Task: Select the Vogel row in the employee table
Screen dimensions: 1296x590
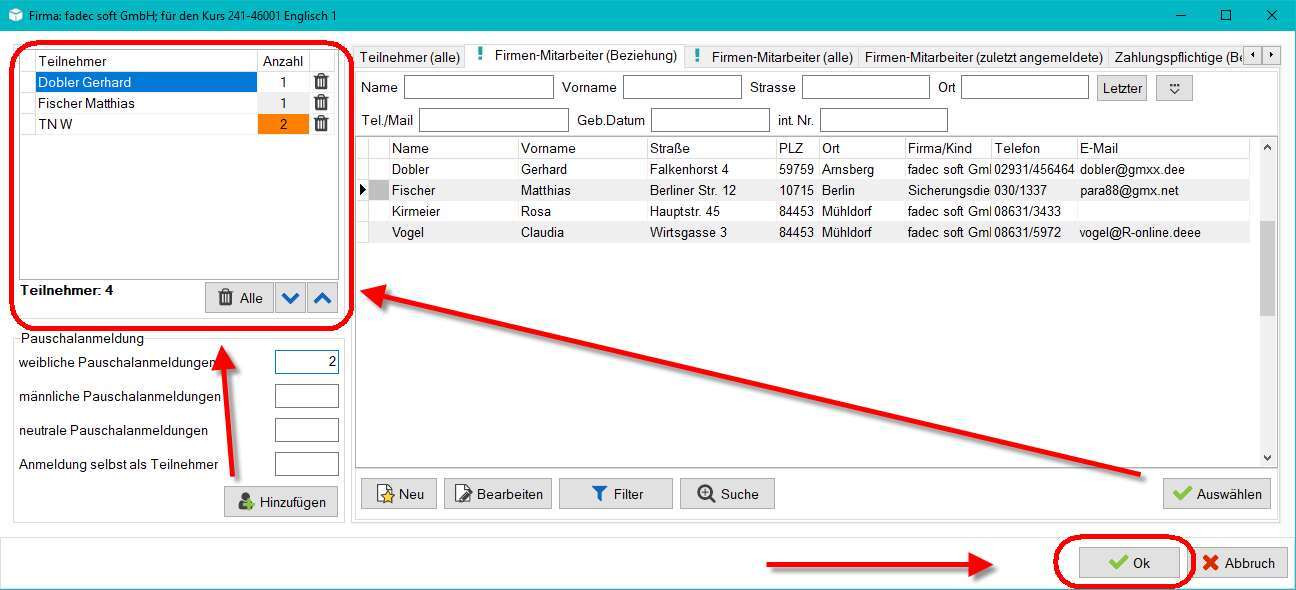Action: click(x=804, y=232)
